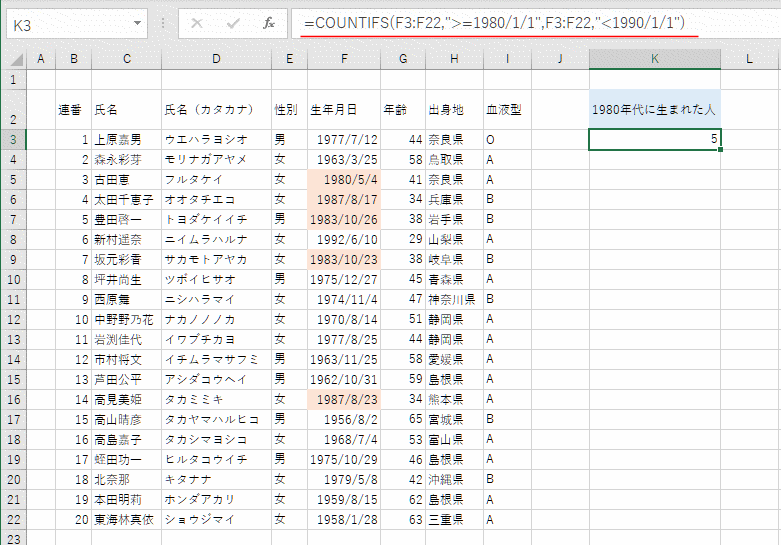Click the cell containing 上原嘉男
Image resolution: width=781 pixels, height=545 pixels.
[x=126, y=139]
